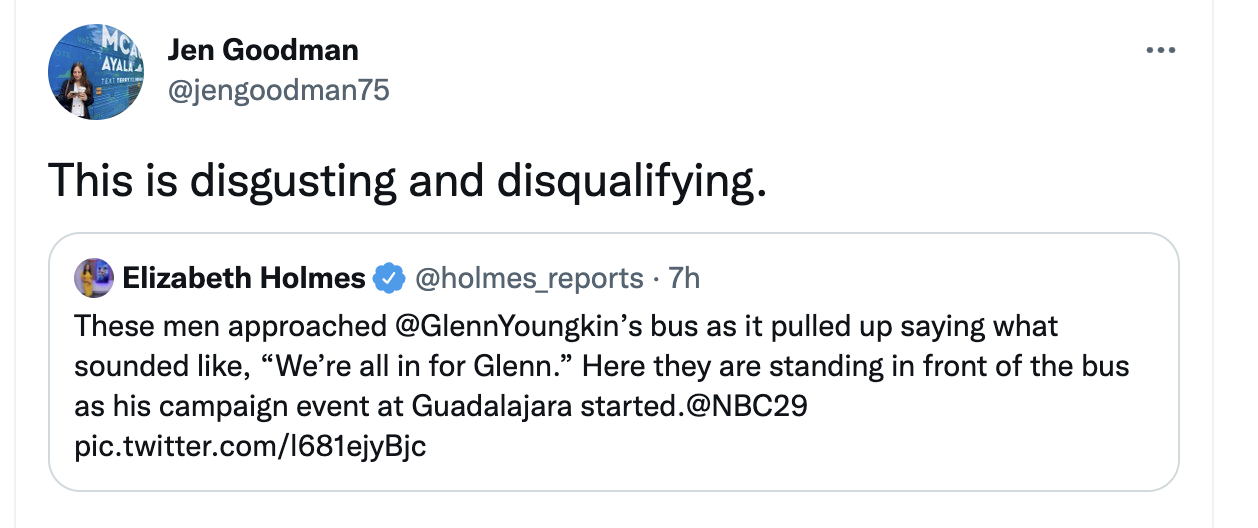The width and height of the screenshot is (1258, 528).
Task: Open Jen Goodman's profile via display name
Action: [263, 50]
